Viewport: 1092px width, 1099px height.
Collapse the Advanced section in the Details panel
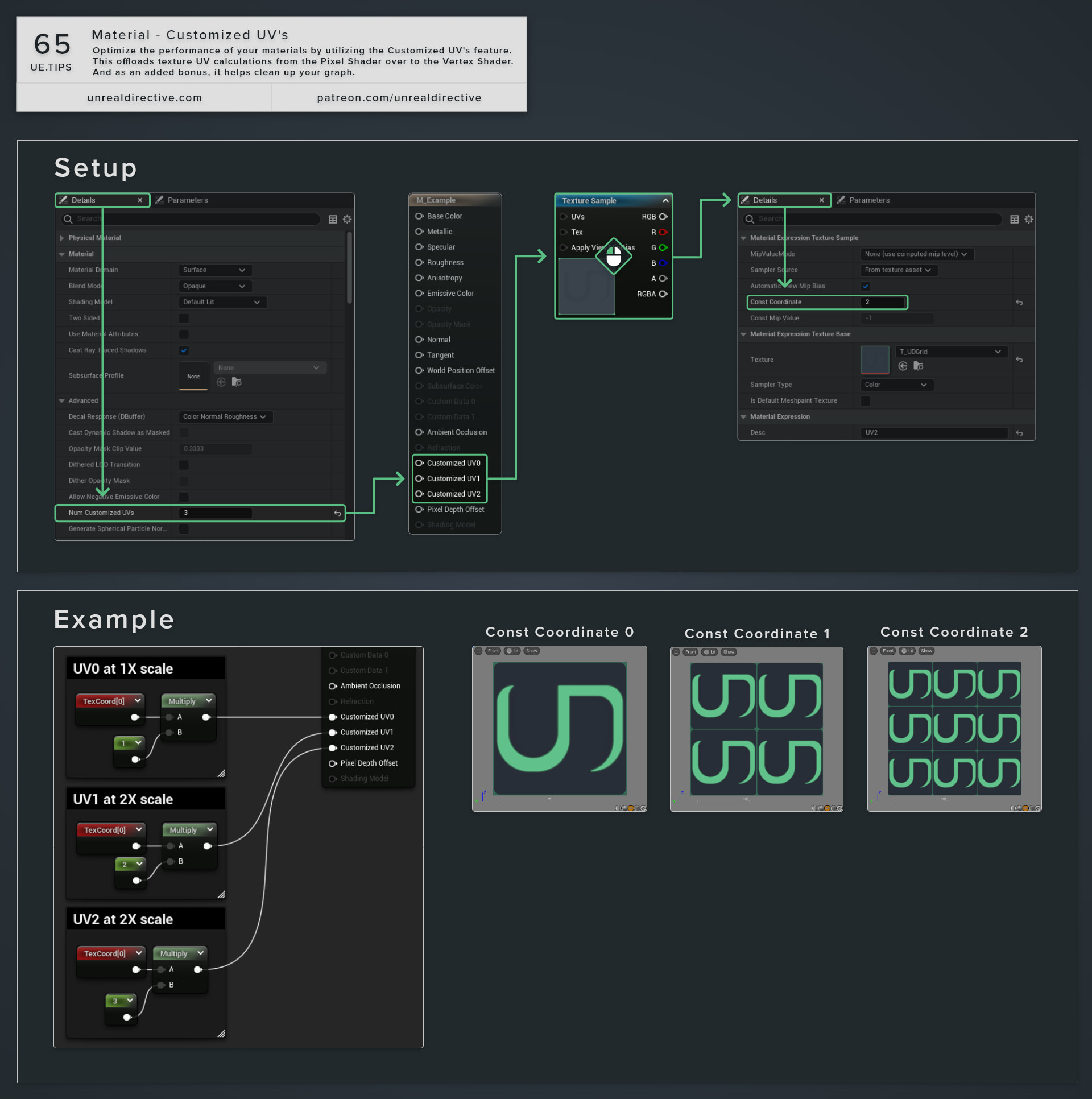(x=62, y=400)
